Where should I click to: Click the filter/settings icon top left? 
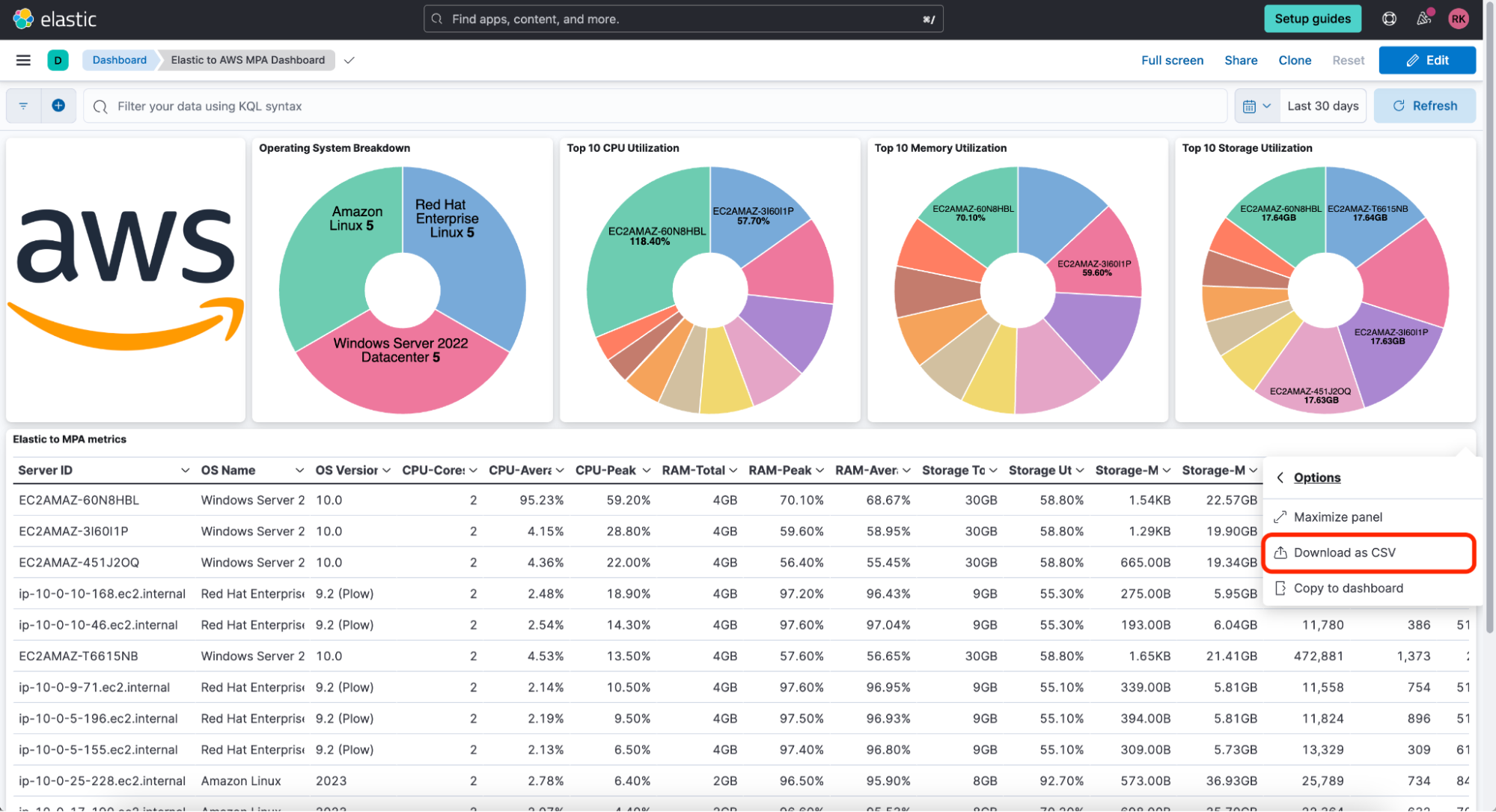click(23, 106)
